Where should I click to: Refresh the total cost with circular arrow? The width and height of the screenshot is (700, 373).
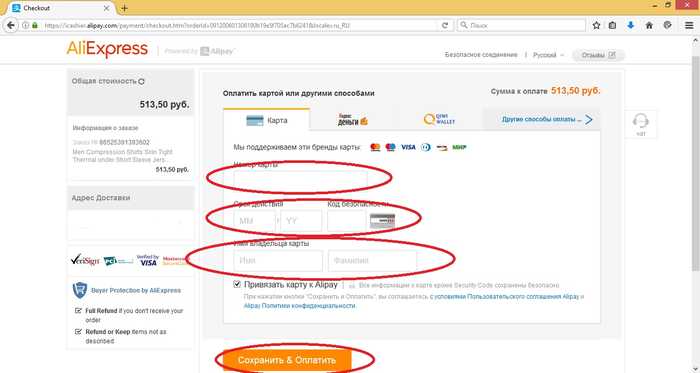tap(142, 82)
